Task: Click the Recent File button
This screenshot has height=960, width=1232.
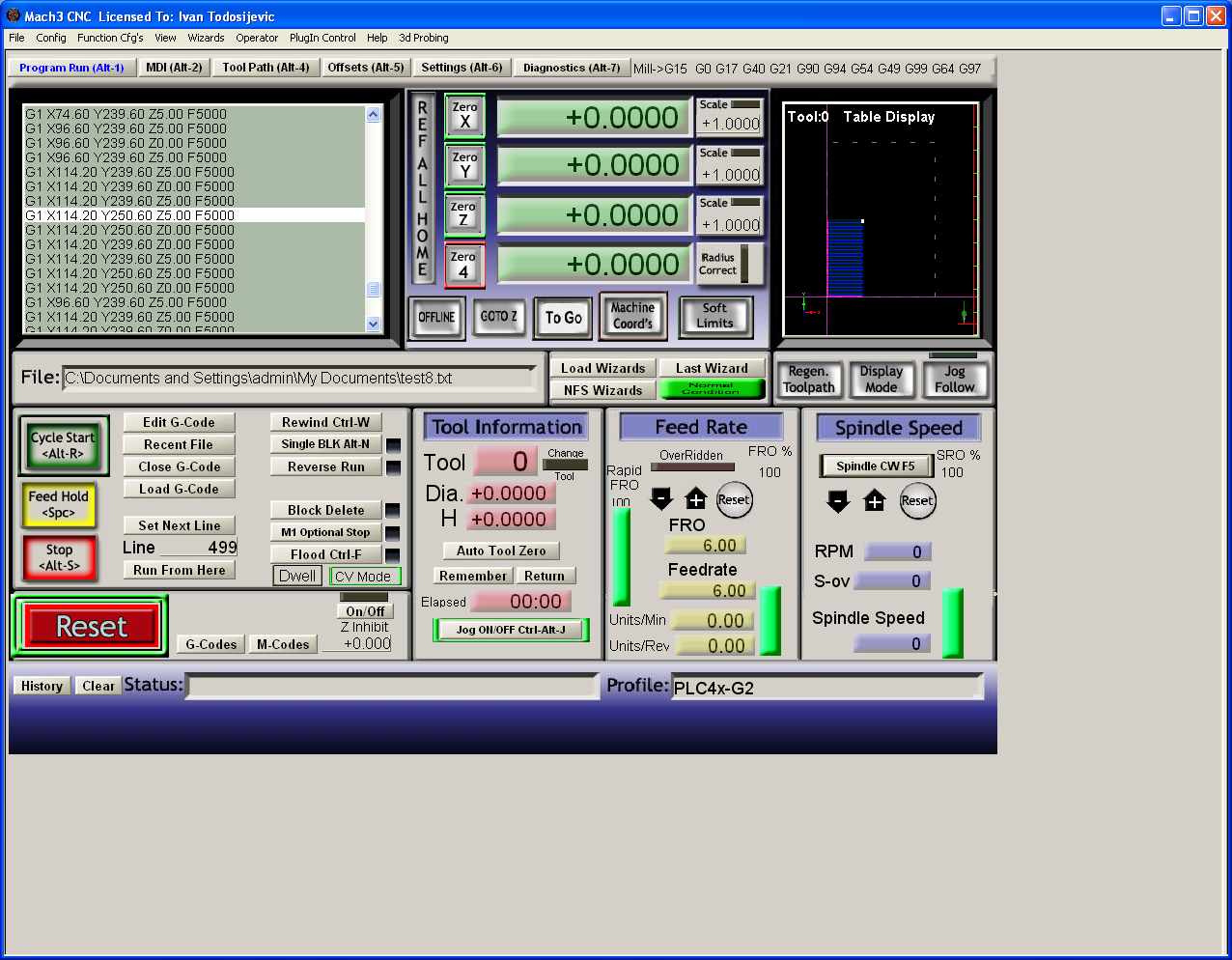Action: coord(180,444)
